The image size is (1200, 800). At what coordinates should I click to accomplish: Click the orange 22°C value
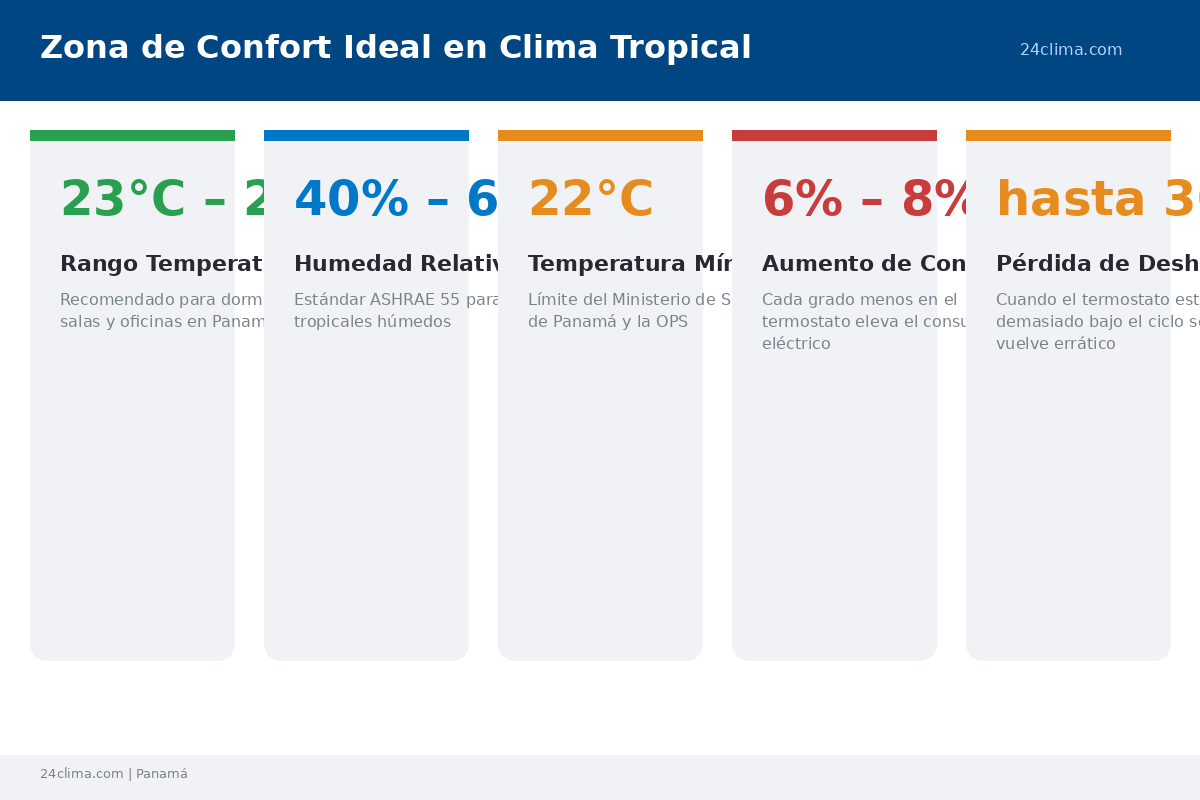(x=590, y=200)
